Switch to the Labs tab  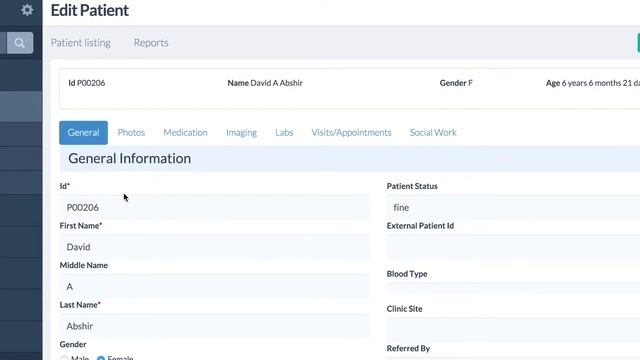click(x=284, y=133)
